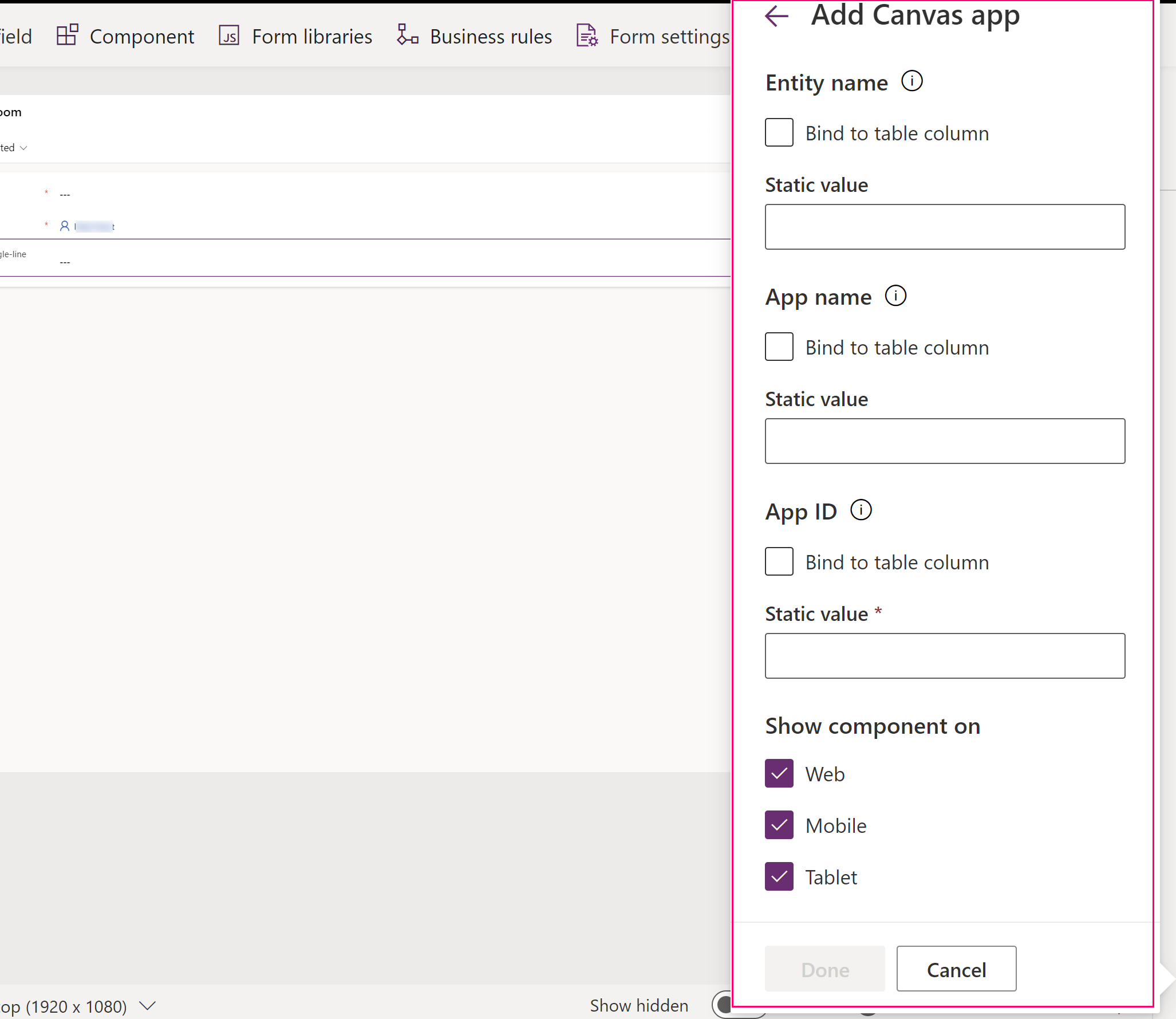The height and width of the screenshot is (1019, 1176).
Task: Toggle Bind to table column for Entity name
Action: (x=779, y=132)
